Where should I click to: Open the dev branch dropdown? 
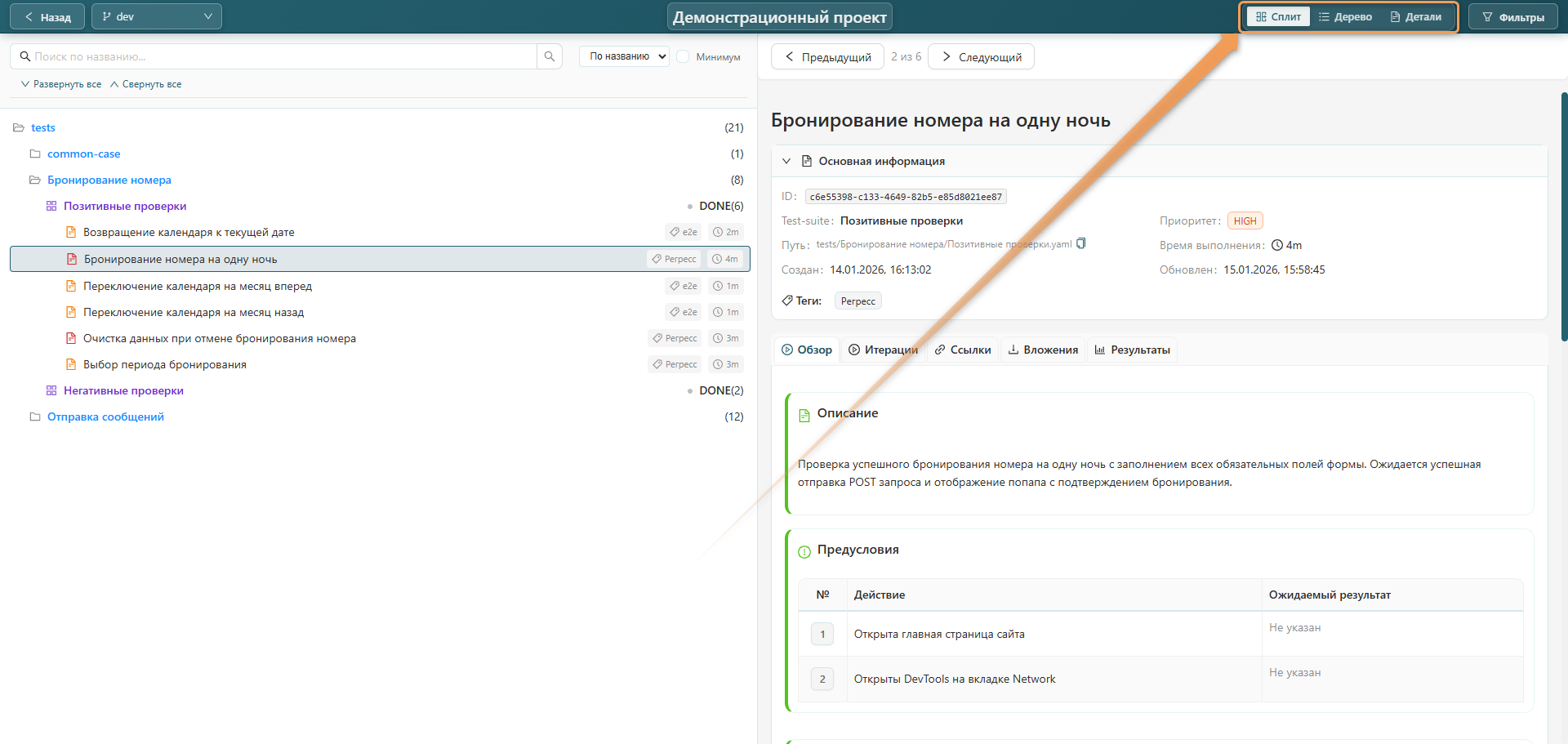(x=157, y=17)
